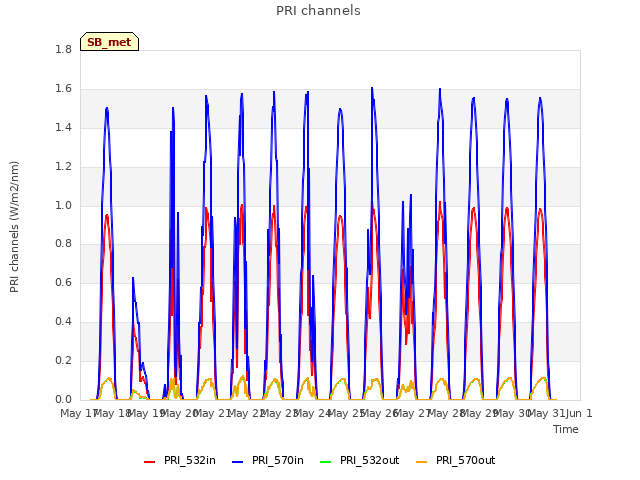Click the PRI_570out orange legend swatch

point(422,462)
